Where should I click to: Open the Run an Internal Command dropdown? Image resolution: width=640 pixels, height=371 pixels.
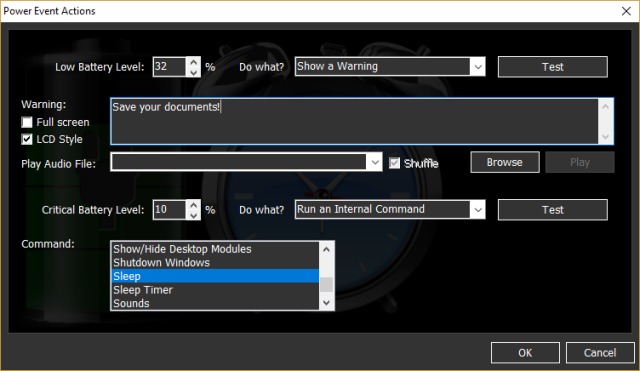coord(478,210)
